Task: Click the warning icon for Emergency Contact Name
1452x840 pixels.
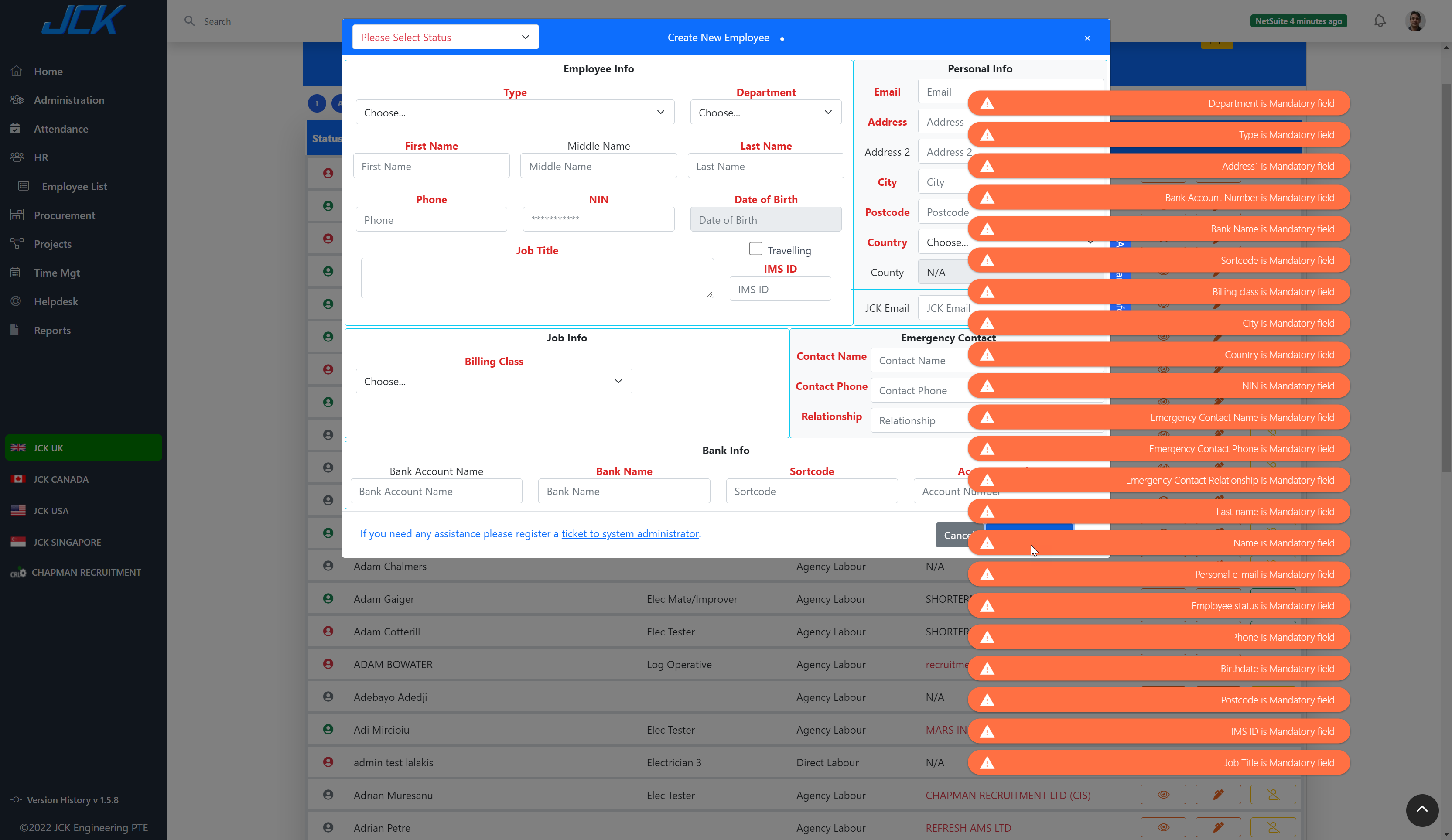Action: (986, 417)
